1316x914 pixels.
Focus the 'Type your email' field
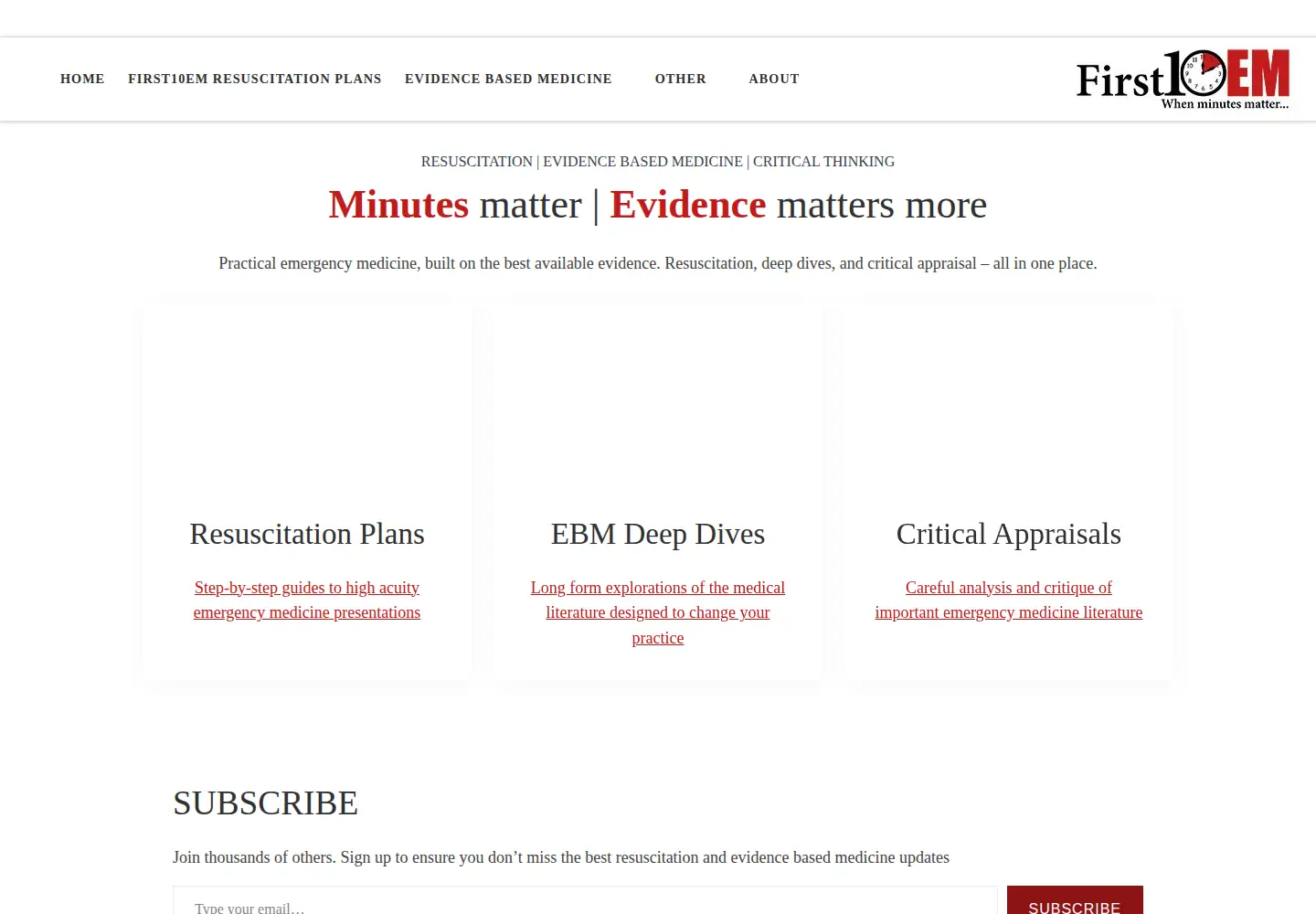pos(585,900)
